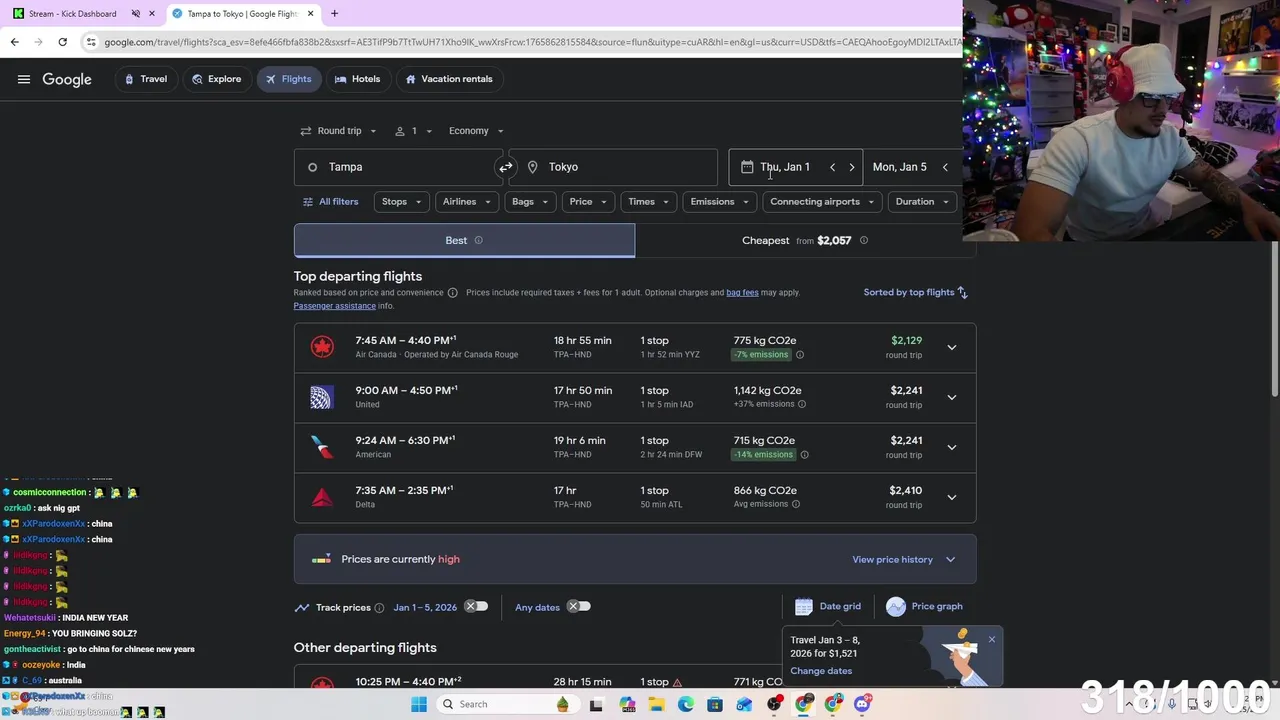This screenshot has width=1280, height=720.
Task: Reload the browser page
Action: tap(62, 42)
